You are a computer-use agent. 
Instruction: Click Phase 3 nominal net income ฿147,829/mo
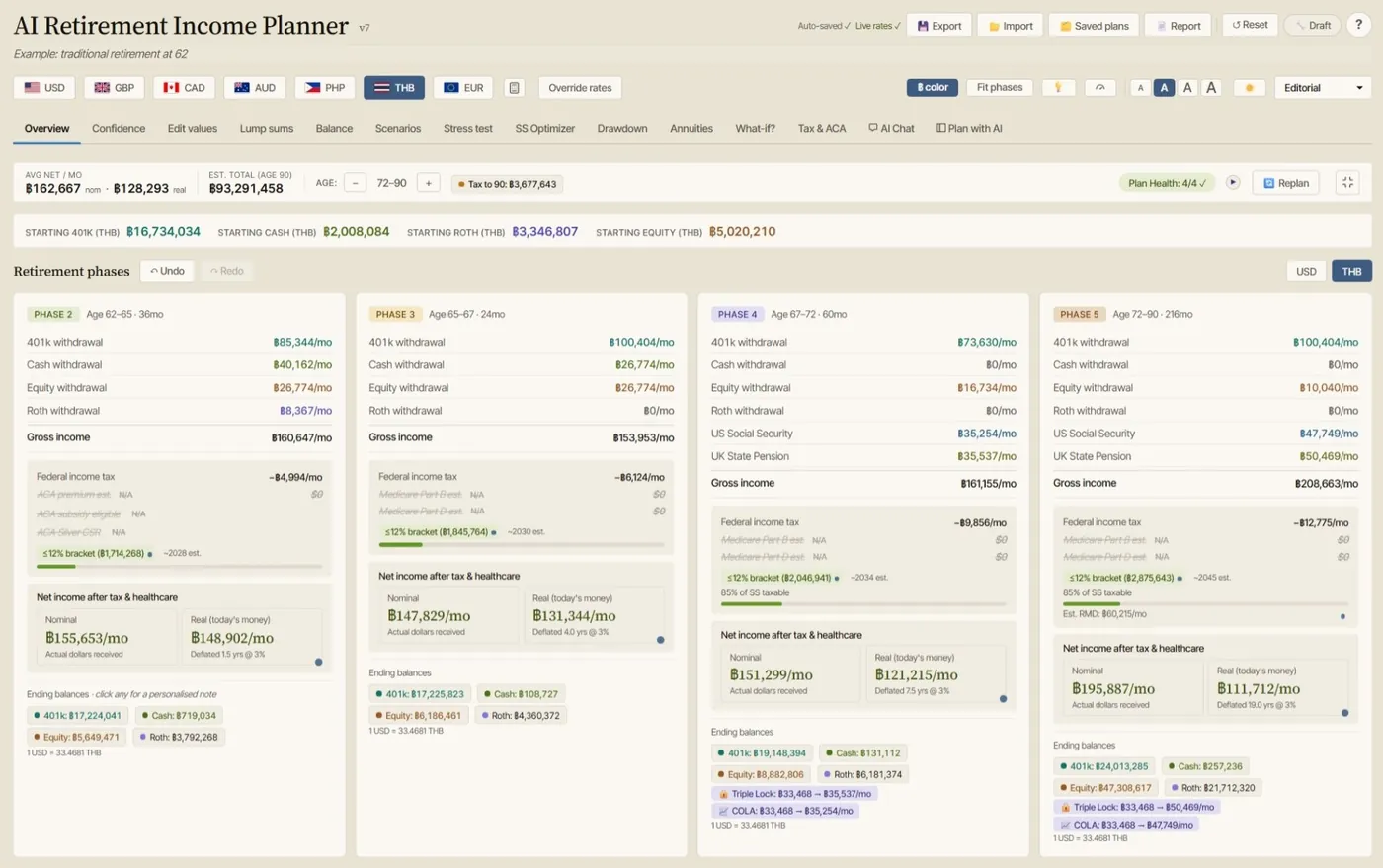tap(429, 616)
